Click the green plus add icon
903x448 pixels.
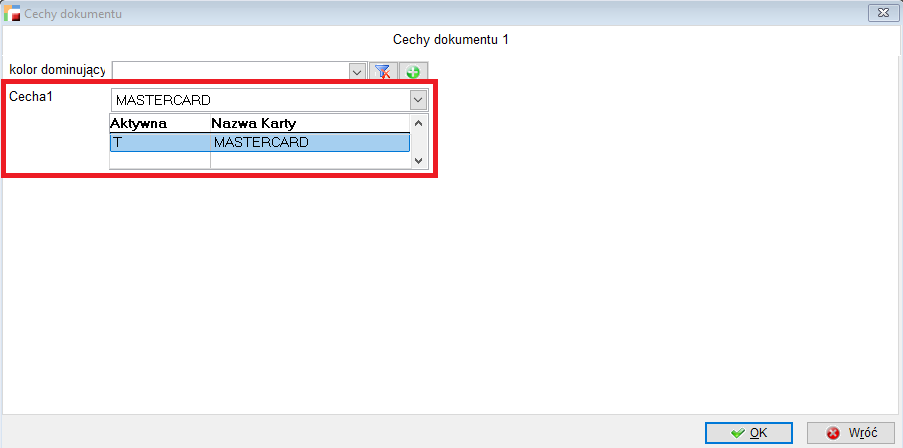tap(413, 71)
